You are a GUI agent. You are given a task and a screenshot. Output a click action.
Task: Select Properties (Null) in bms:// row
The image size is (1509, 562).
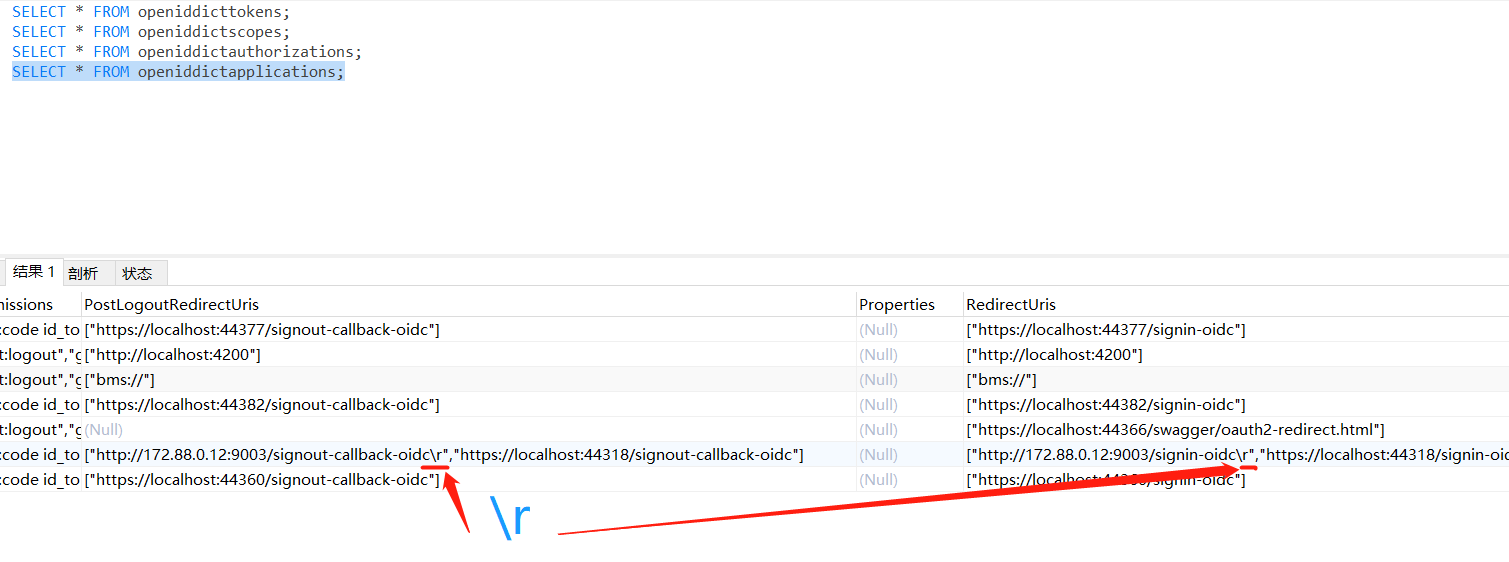point(909,380)
